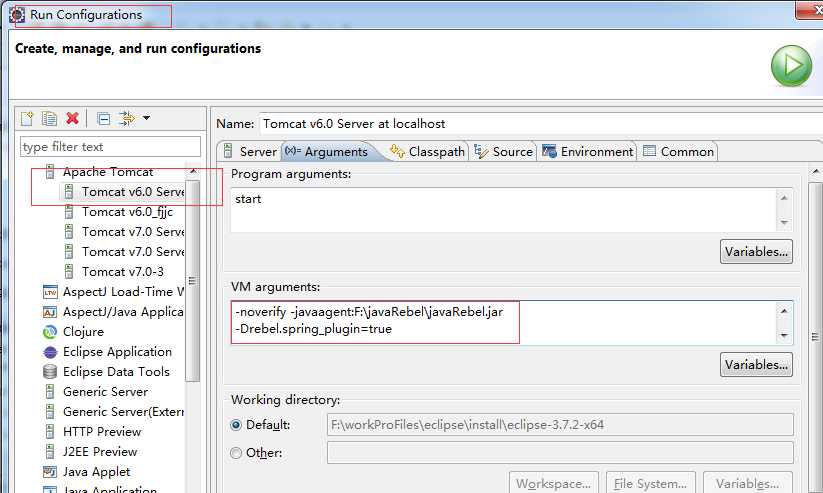The width and height of the screenshot is (823, 493).
Task: Click Variables button under VM arguments
Action: (756, 364)
